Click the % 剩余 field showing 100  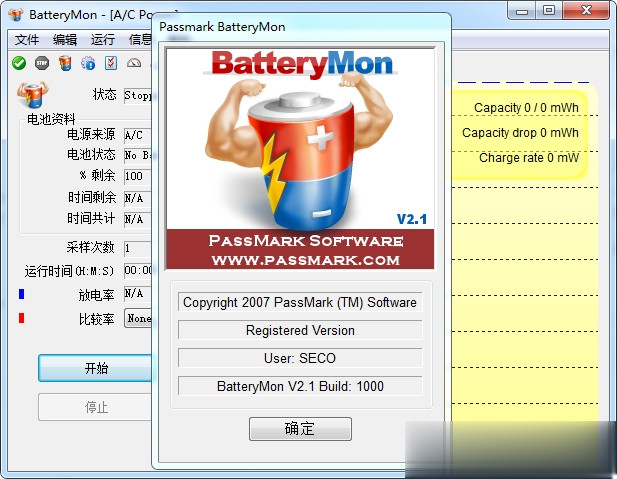click(x=138, y=176)
